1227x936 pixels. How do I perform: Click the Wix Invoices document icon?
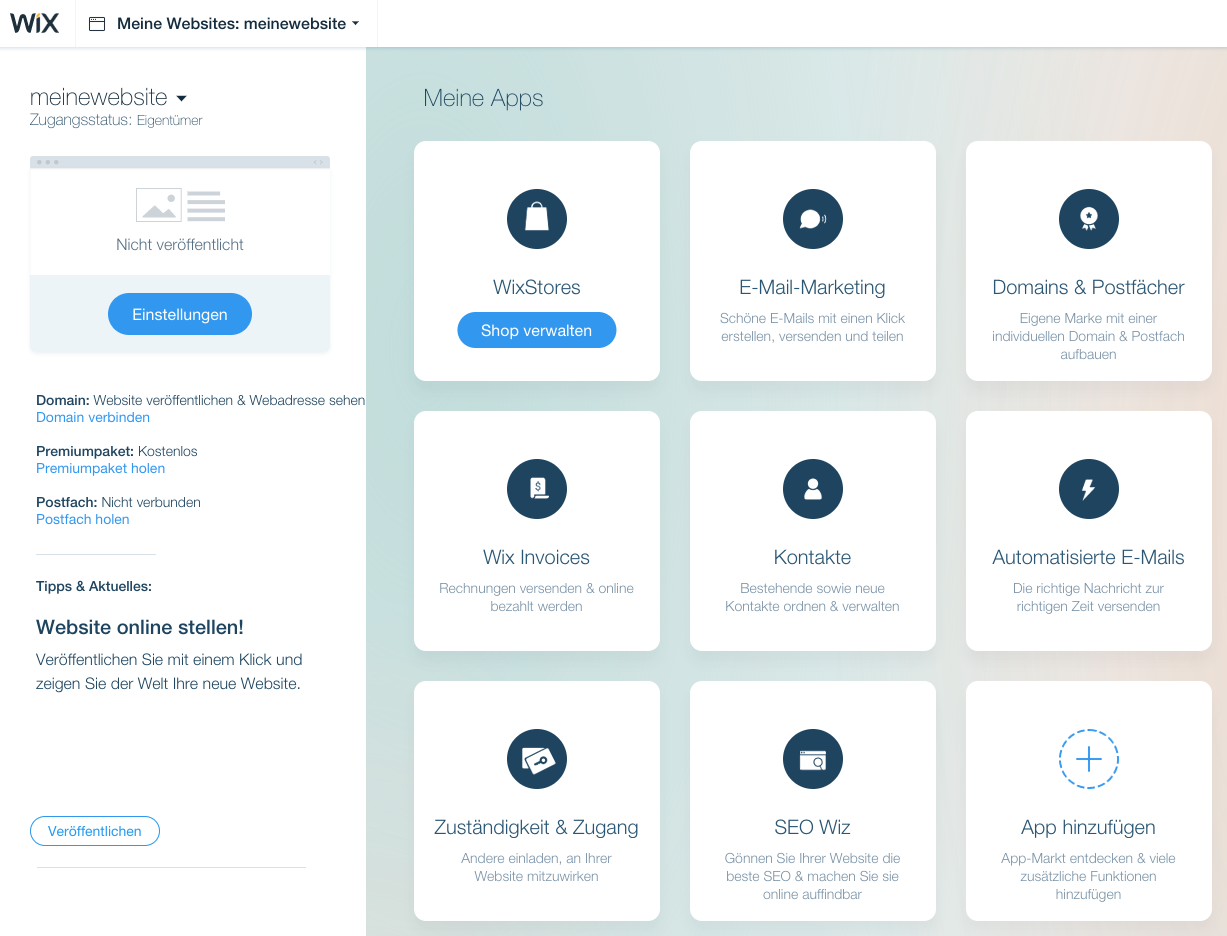[537, 489]
